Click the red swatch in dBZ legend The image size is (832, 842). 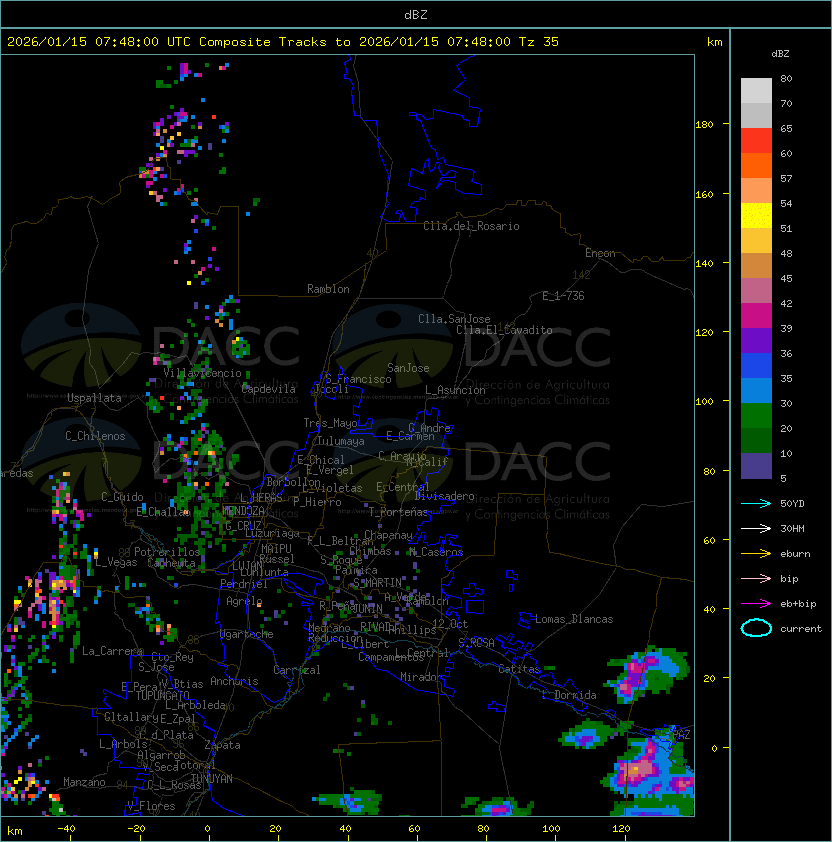756,141
